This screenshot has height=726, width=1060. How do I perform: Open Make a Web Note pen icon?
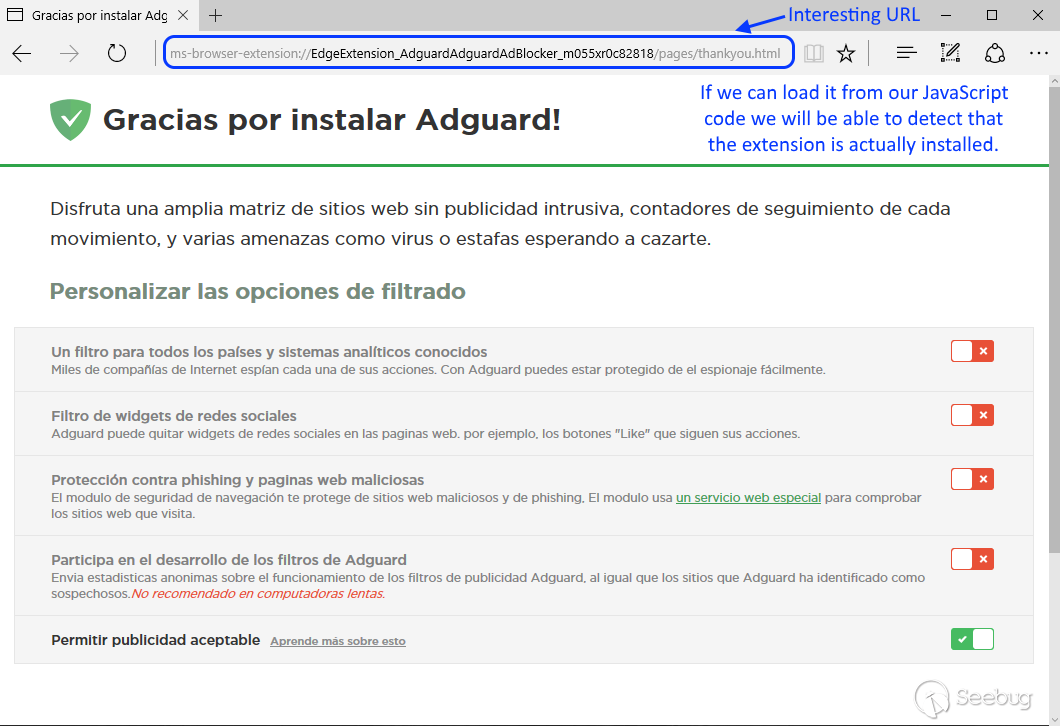pos(950,53)
